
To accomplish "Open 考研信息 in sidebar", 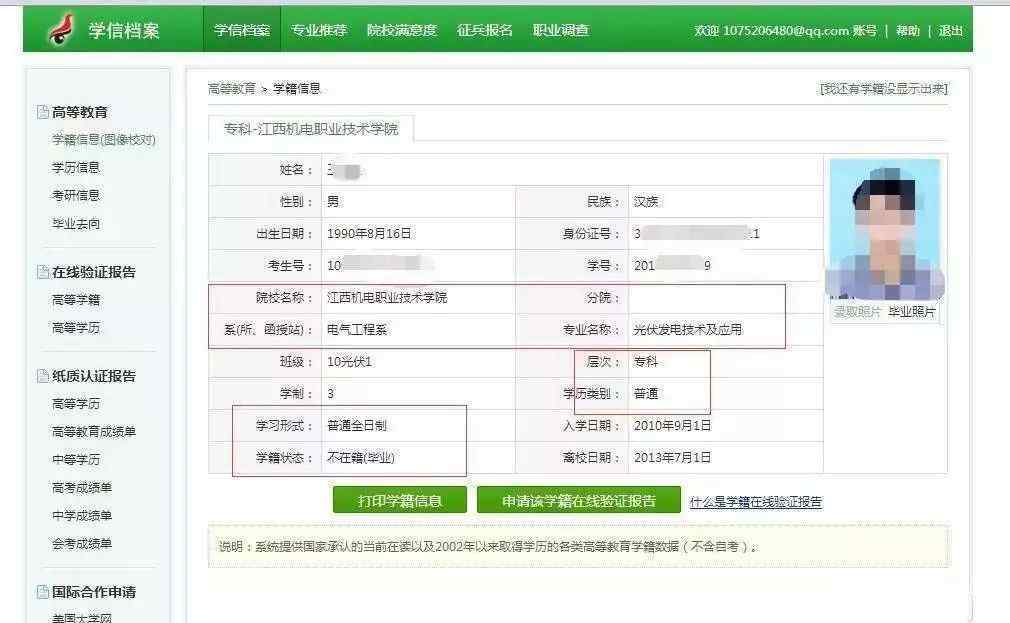I will (76, 195).
